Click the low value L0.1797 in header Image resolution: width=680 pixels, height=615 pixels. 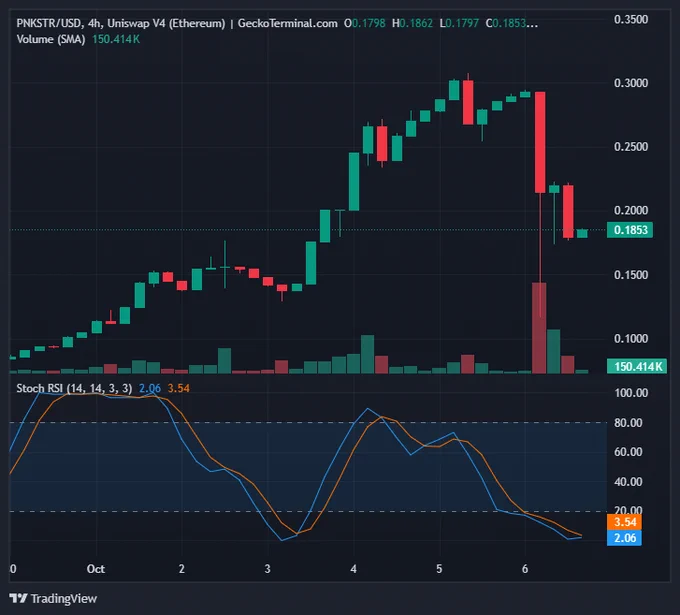[x=459, y=23]
